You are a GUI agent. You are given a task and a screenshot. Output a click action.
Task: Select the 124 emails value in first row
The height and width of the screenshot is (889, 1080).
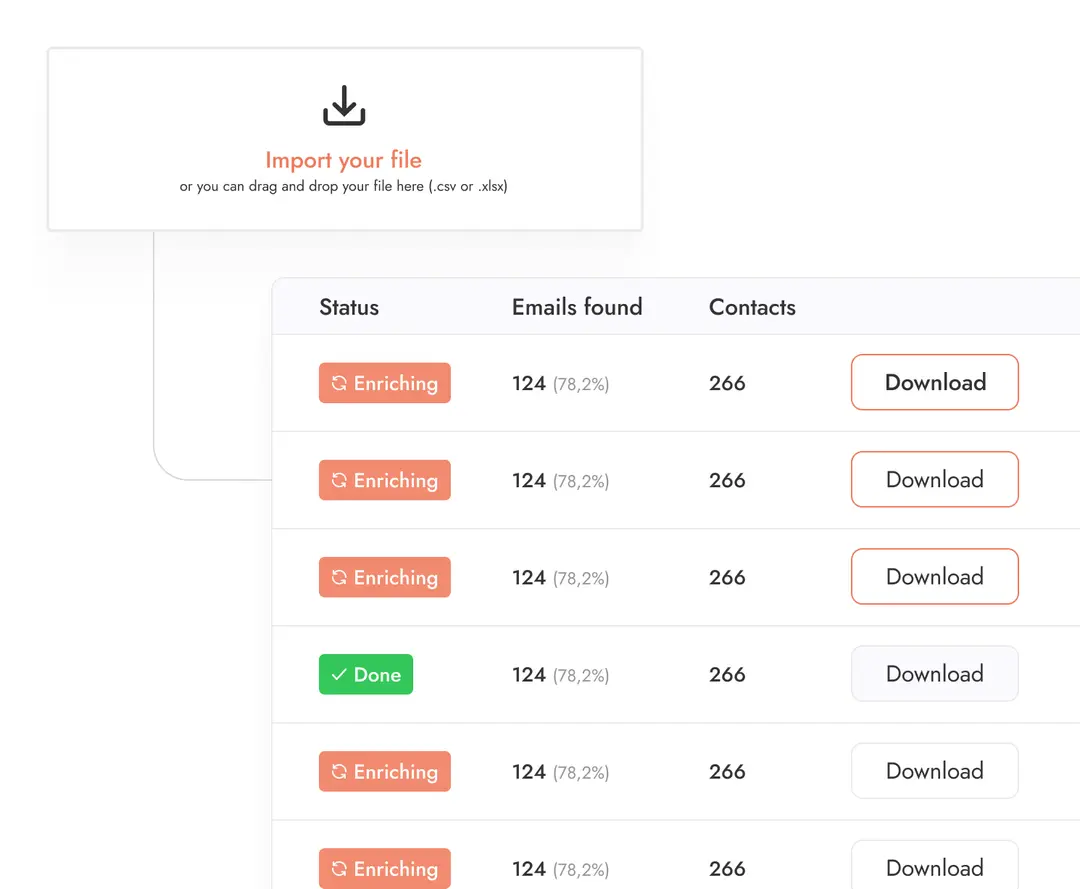529,383
